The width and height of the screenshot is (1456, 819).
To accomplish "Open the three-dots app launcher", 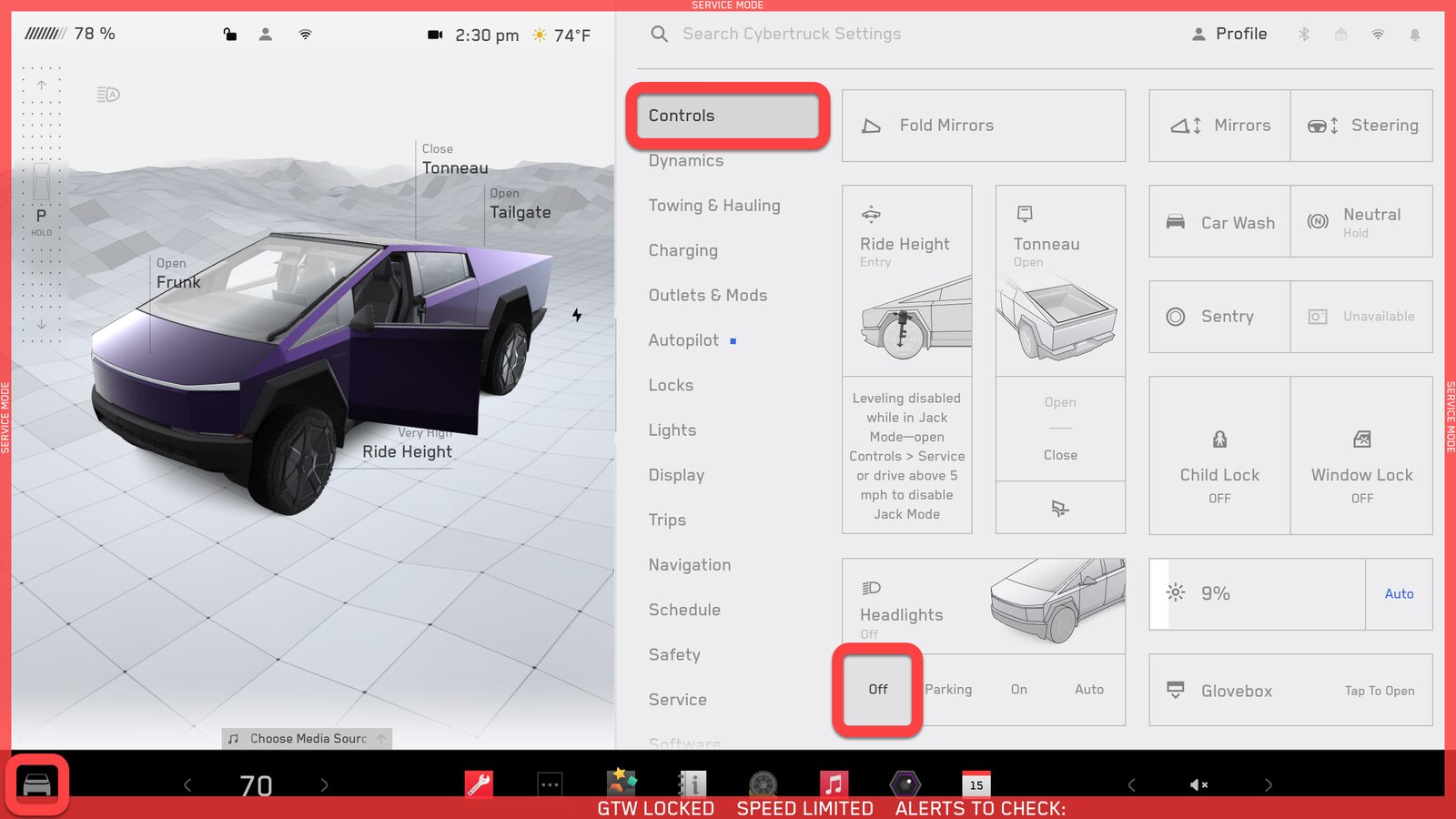I will [x=550, y=784].
